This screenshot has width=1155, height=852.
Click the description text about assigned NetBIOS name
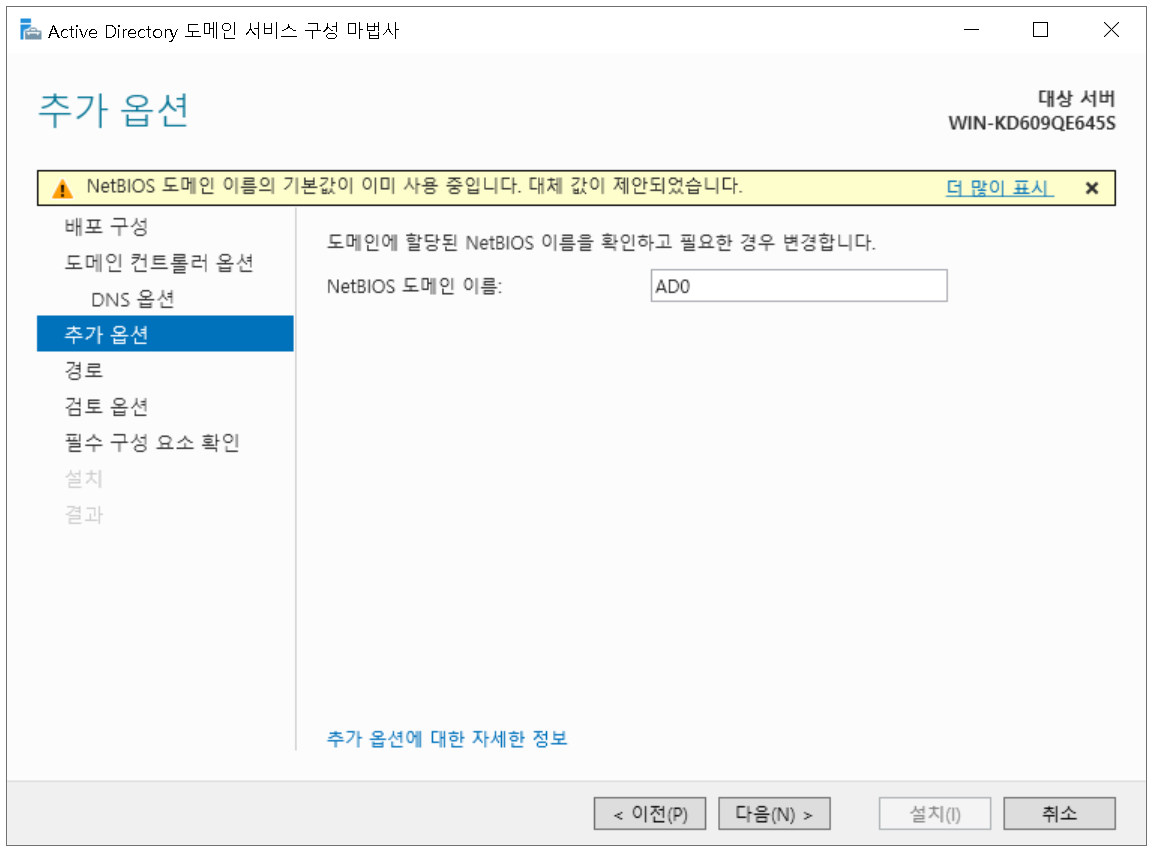pyautogui.click(x=600, y=242)
